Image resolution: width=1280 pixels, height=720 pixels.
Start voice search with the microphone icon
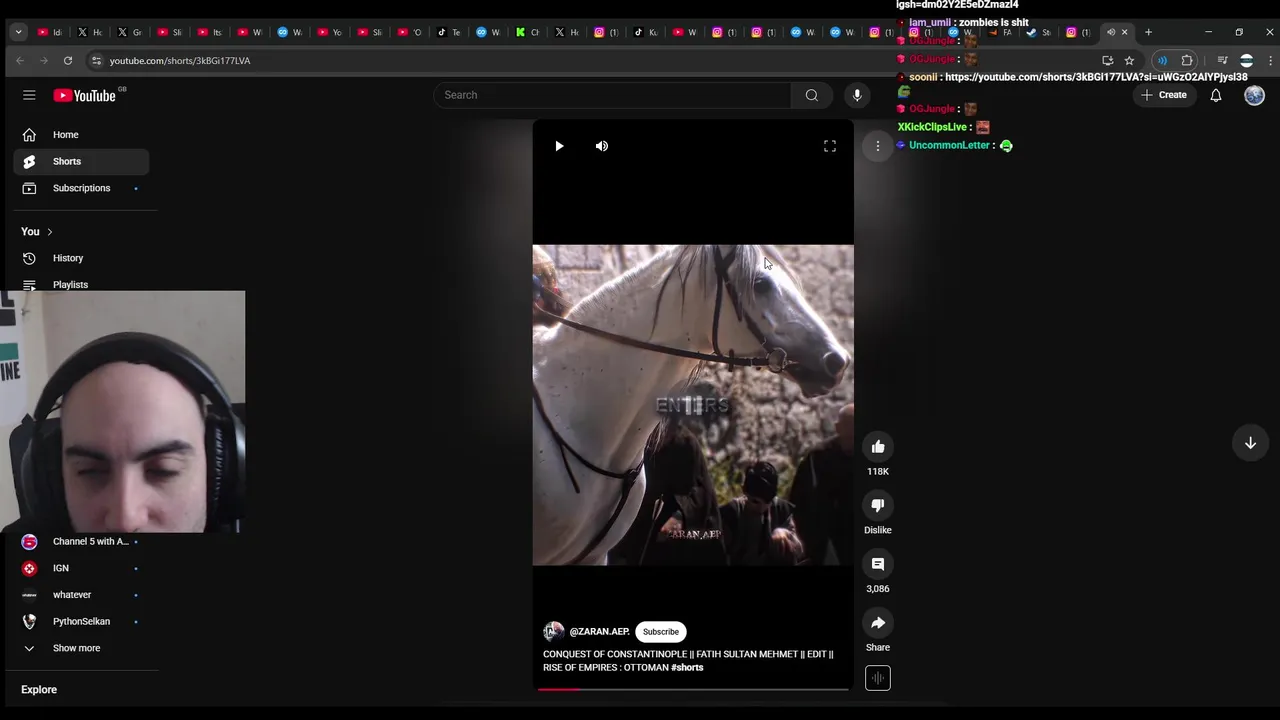point(857,95)
